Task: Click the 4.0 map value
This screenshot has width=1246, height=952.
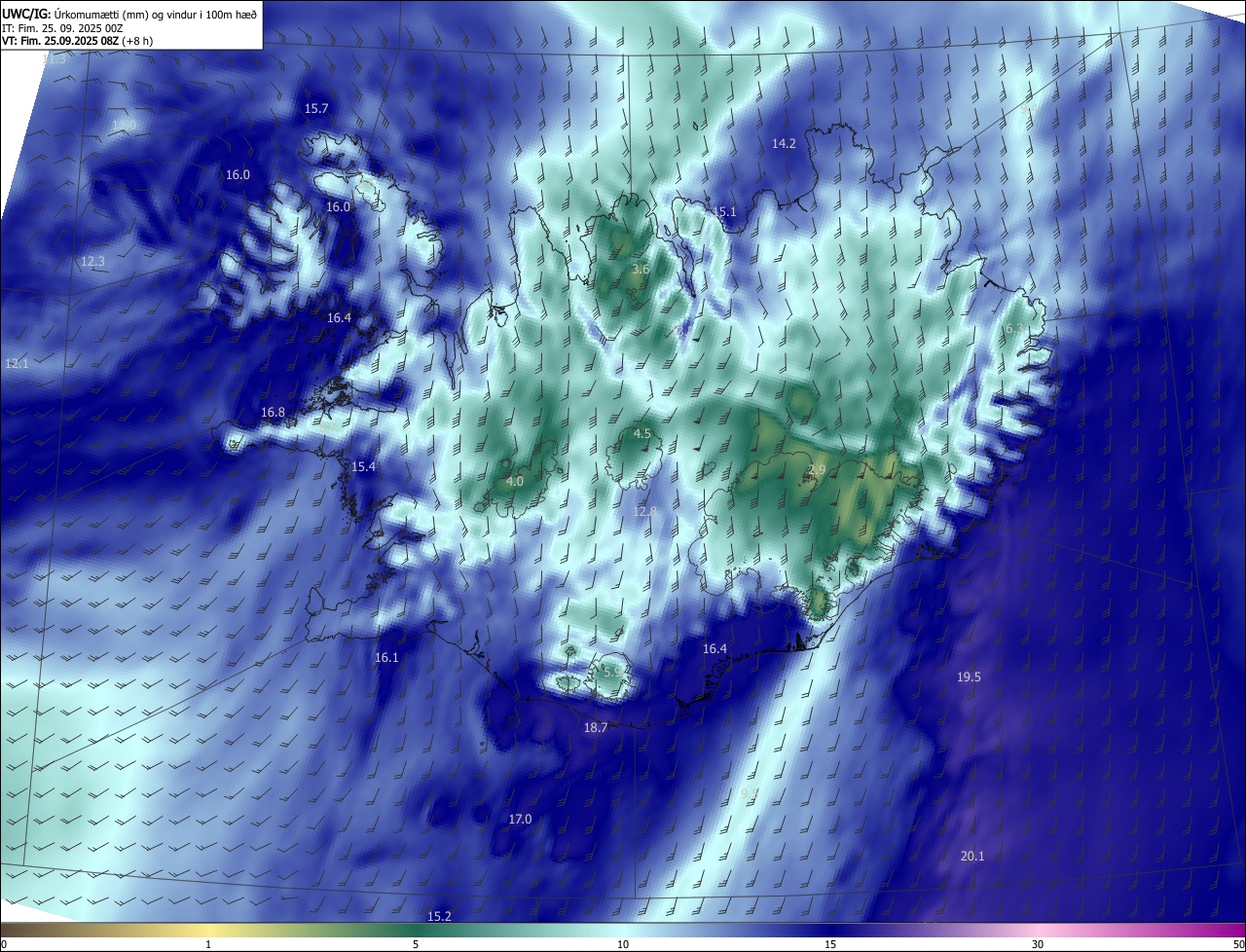Action: (515, 482)
